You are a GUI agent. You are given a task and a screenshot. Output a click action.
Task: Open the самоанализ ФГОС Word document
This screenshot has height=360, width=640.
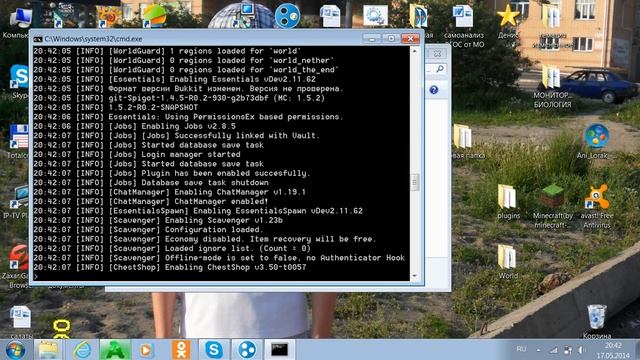pos(463,16)
